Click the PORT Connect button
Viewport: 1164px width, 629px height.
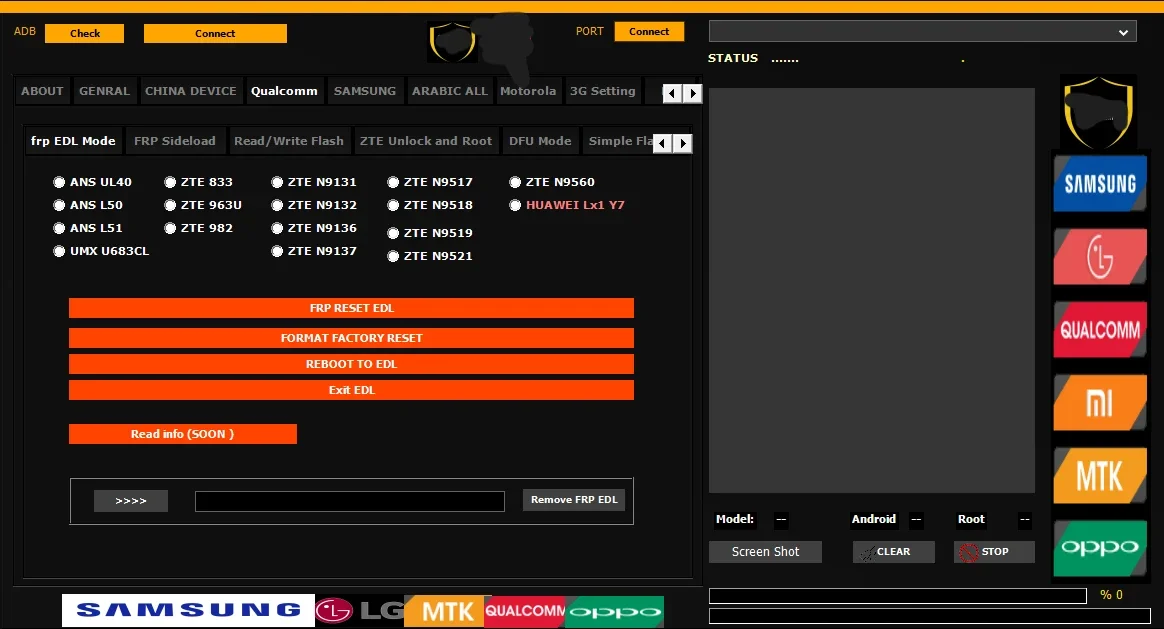(x=649, y=31)
